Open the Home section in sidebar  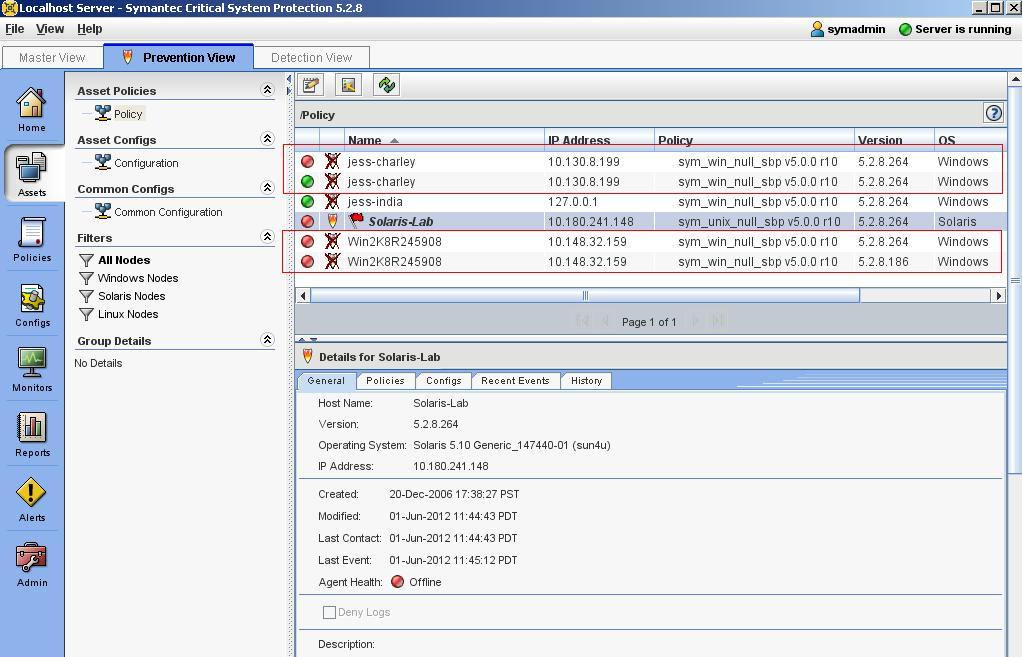click(x=31, y=108)
